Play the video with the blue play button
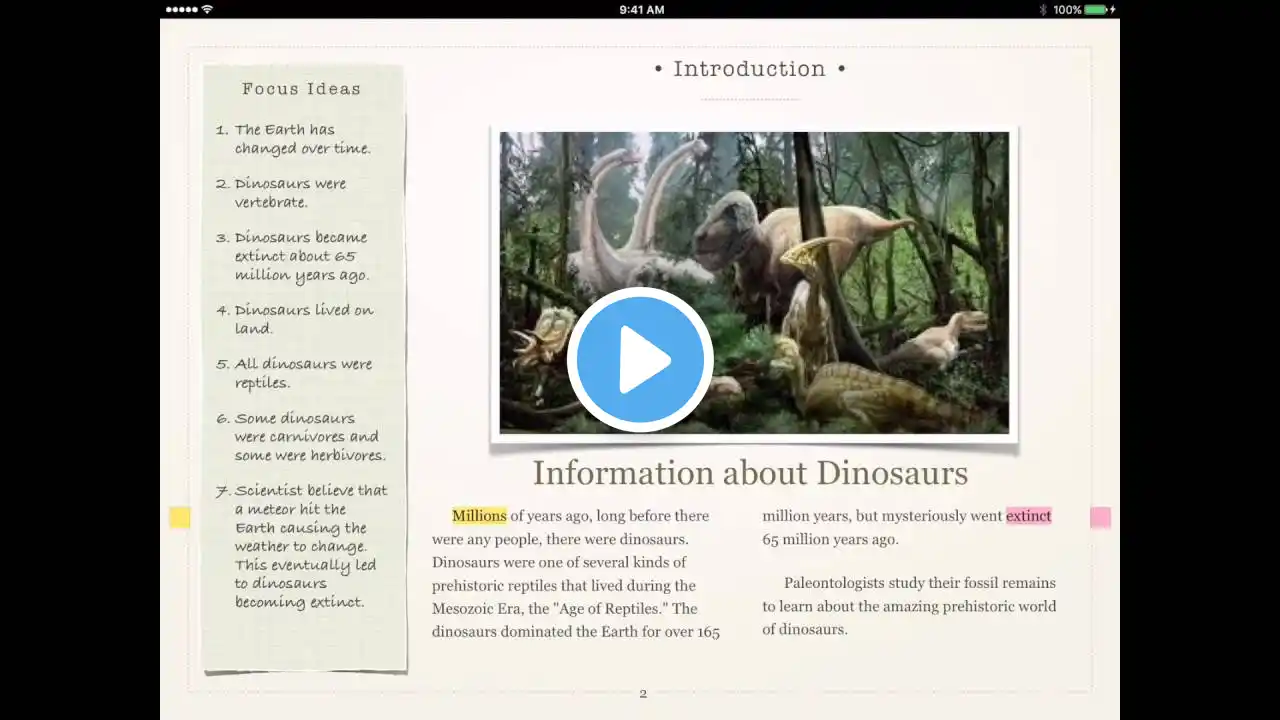 coord(640,359)
